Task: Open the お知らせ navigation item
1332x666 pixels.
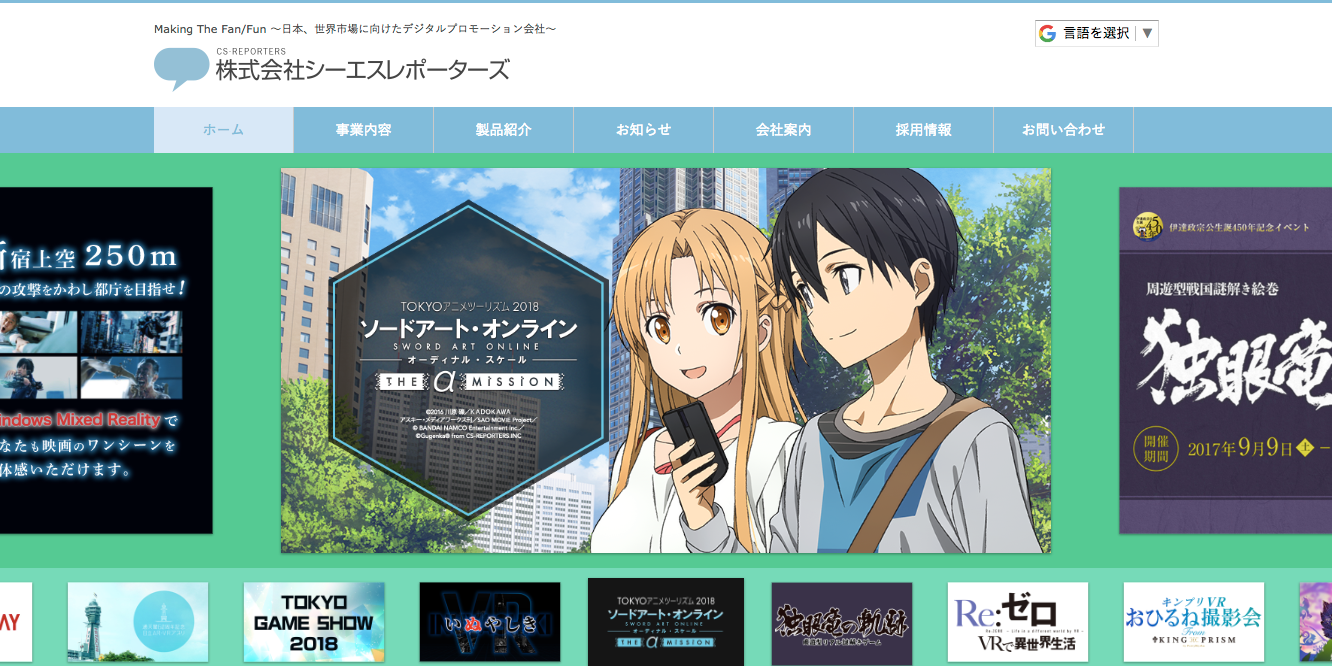Action: [x=643, y=130]
